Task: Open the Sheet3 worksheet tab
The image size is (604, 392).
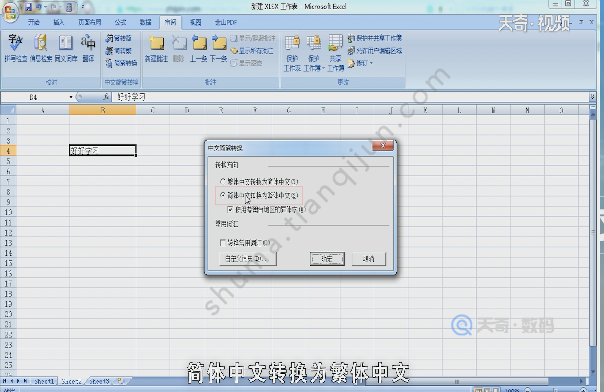Action: 99,381
